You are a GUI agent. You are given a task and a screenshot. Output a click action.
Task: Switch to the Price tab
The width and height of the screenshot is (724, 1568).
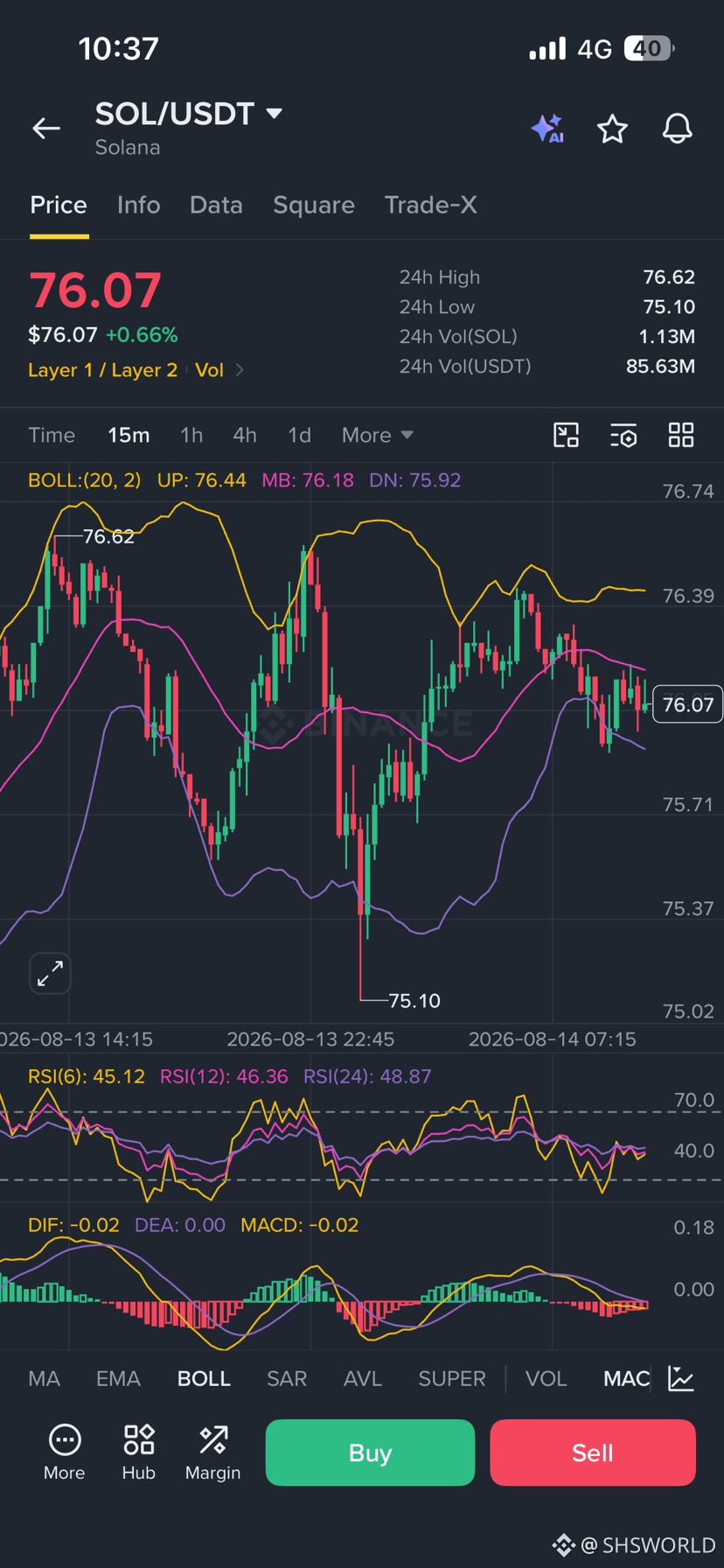(59, 205)
